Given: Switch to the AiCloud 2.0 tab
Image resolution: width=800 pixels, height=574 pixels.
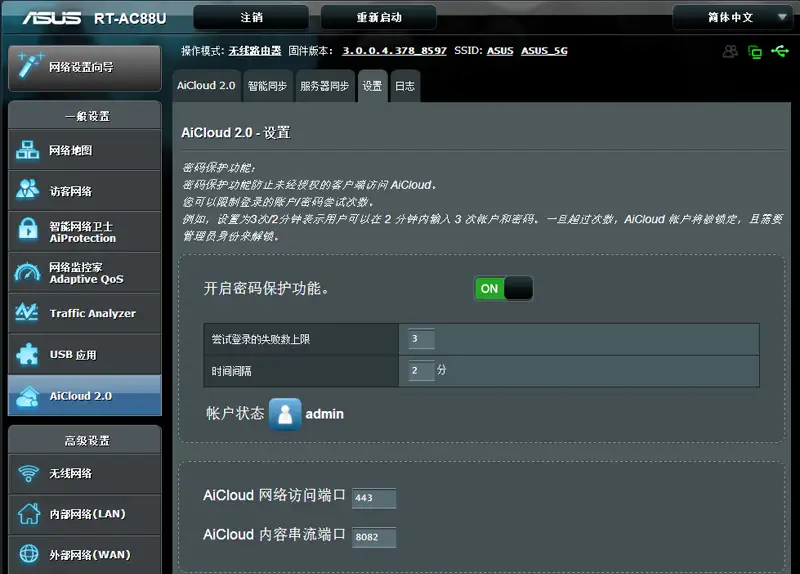Looking at the screenshot, I should [206, 86].
